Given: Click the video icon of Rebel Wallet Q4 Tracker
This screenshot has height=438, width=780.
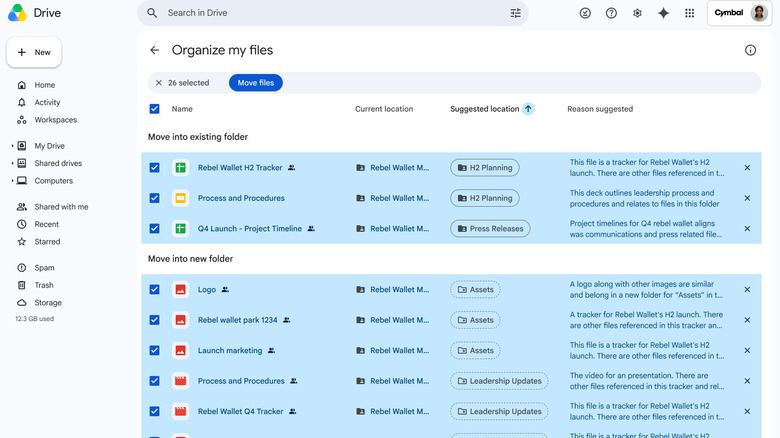Looking at the screenshot, I should (x=181, y=411).
